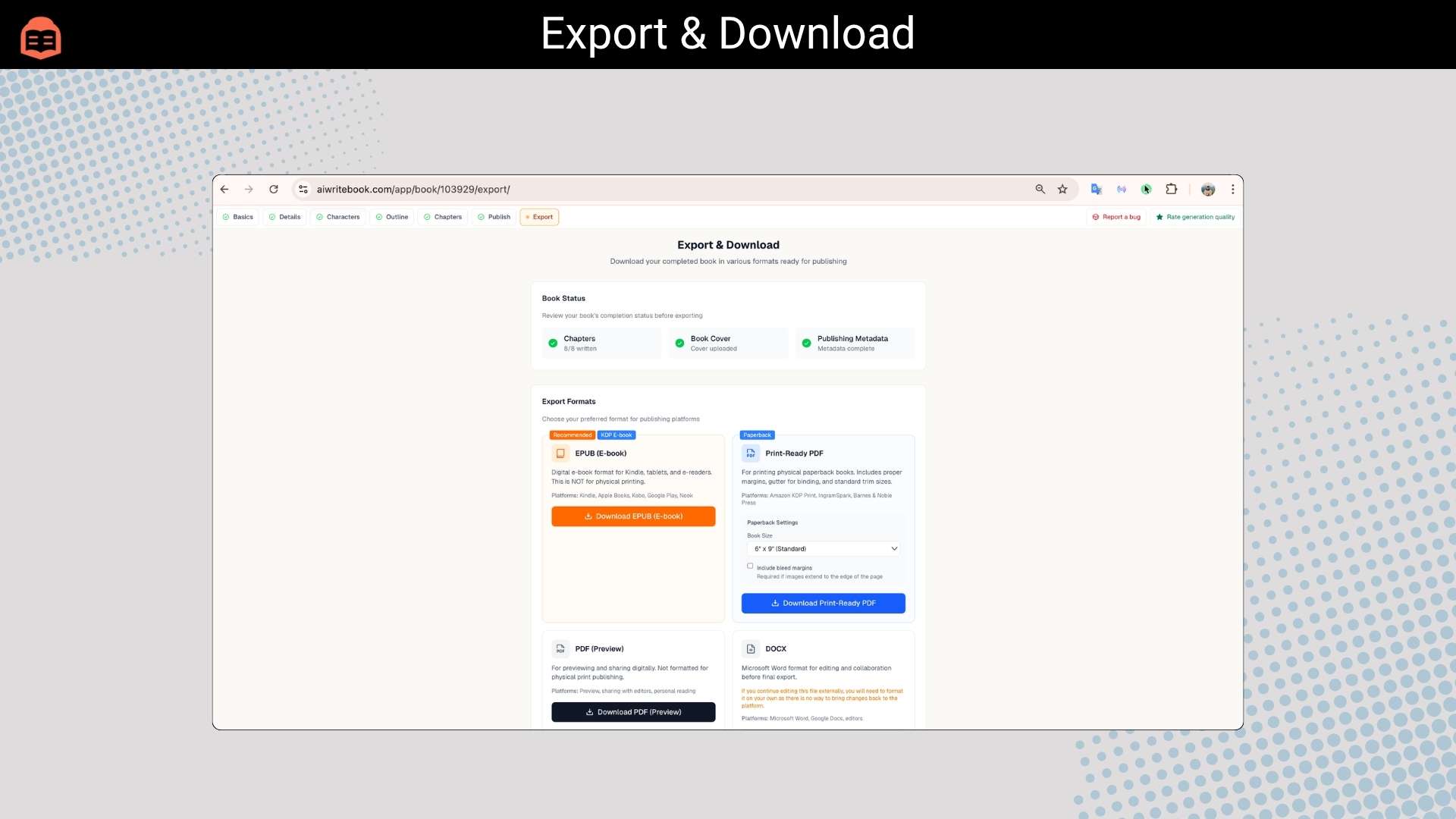Open the Book Size dropdown

click(x=824, y=548)
